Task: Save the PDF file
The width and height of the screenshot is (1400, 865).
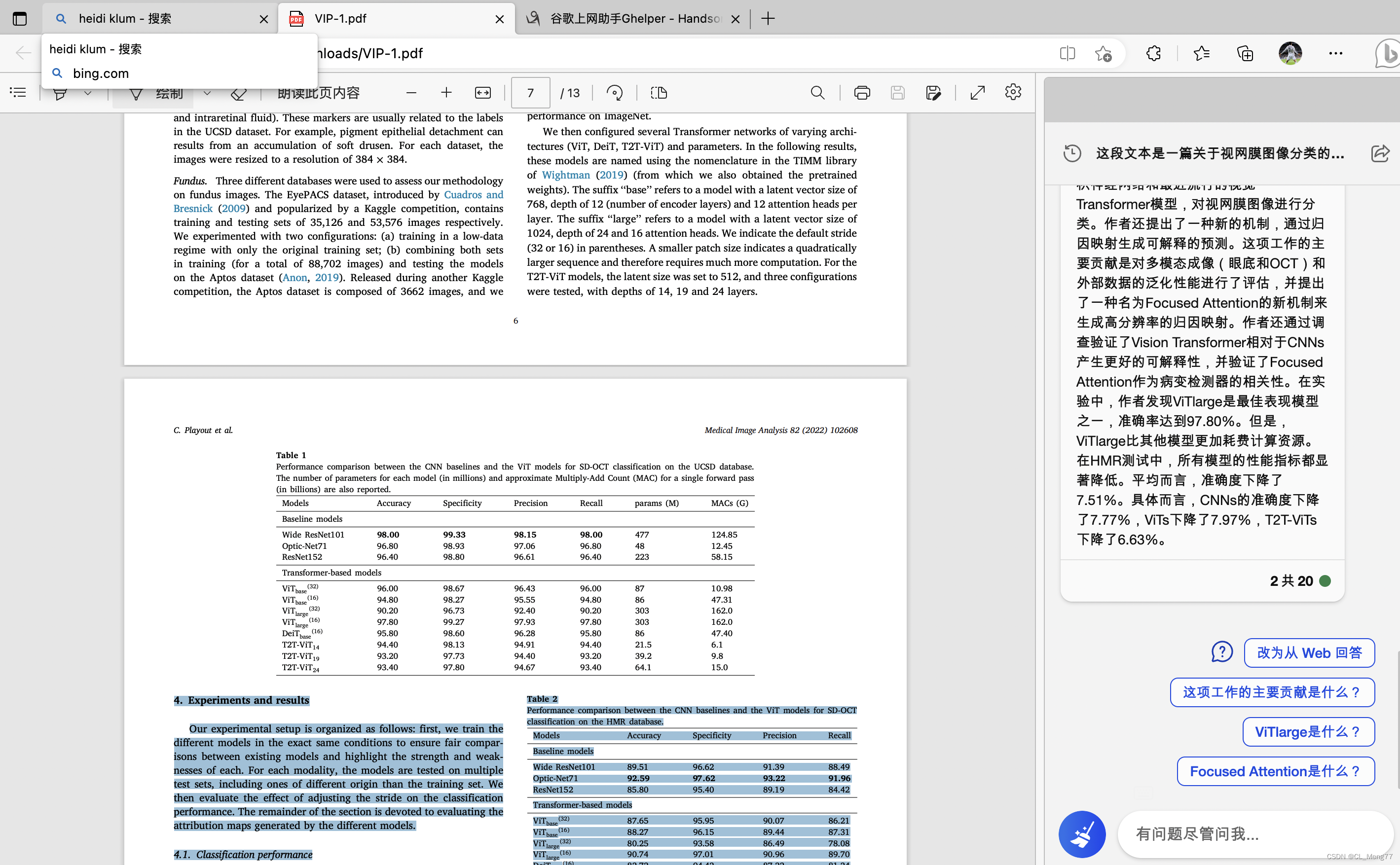Action: coord(898,93)
